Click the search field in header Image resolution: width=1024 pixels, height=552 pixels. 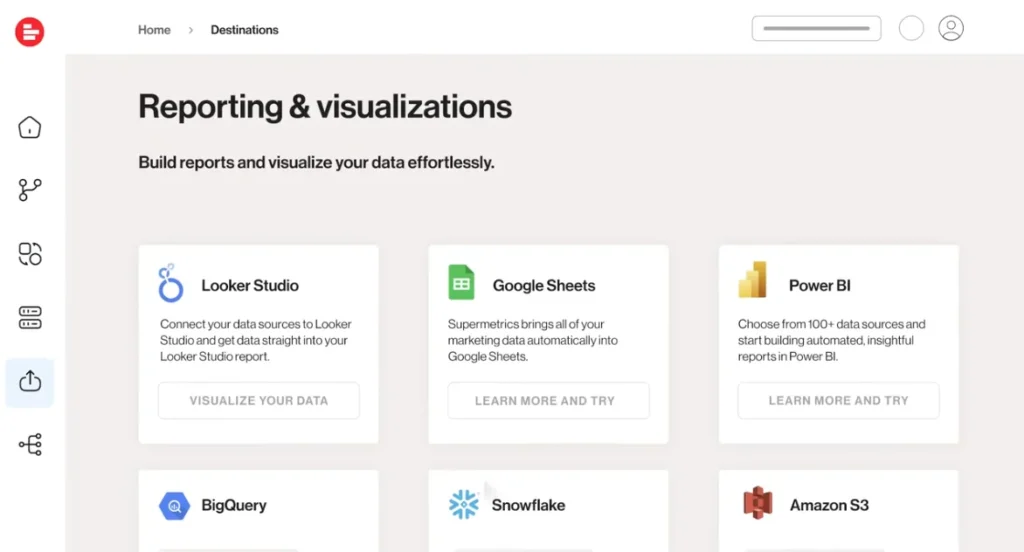[x=816, y=28]
